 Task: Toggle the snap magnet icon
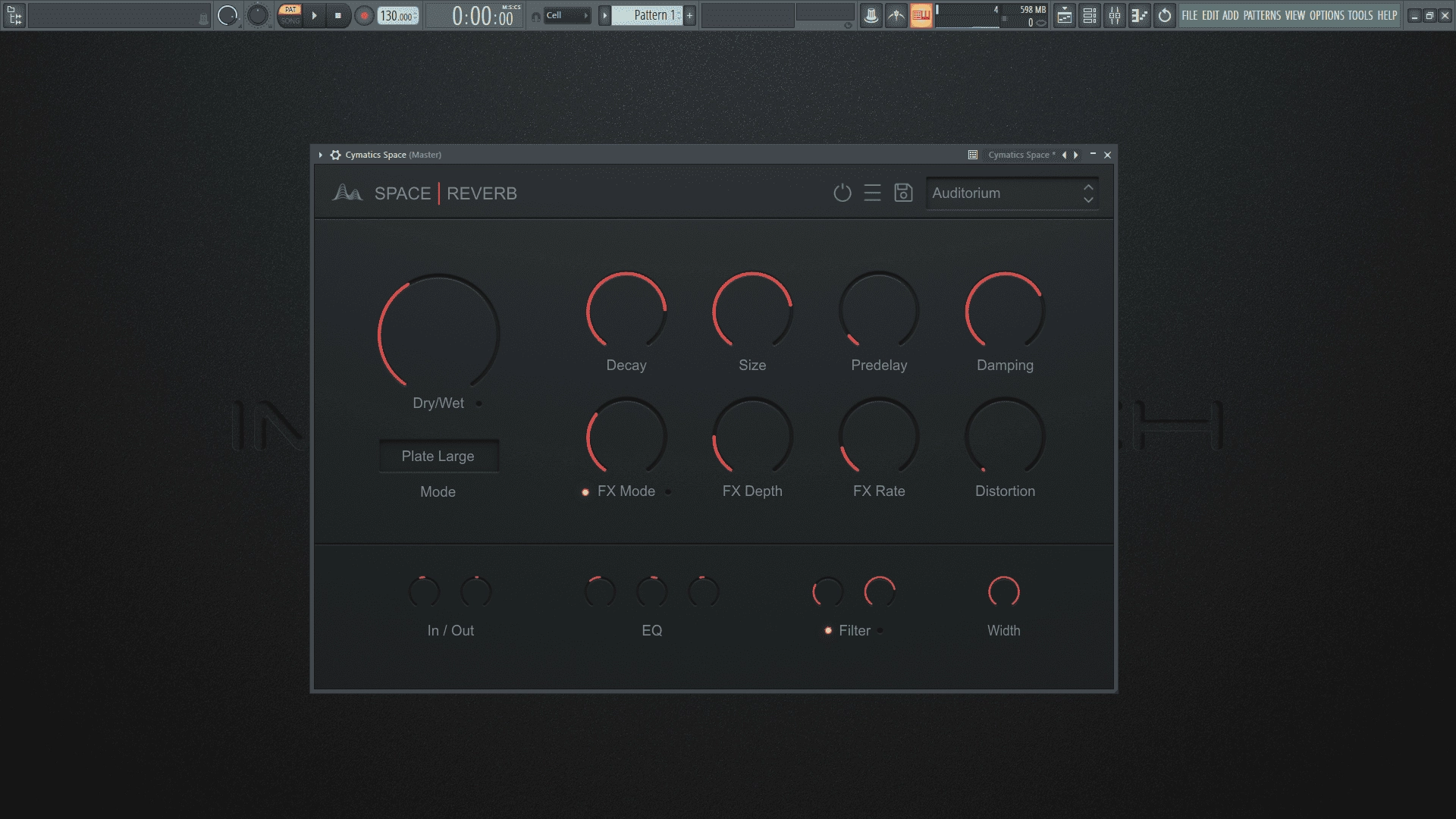tap(536, 16)
